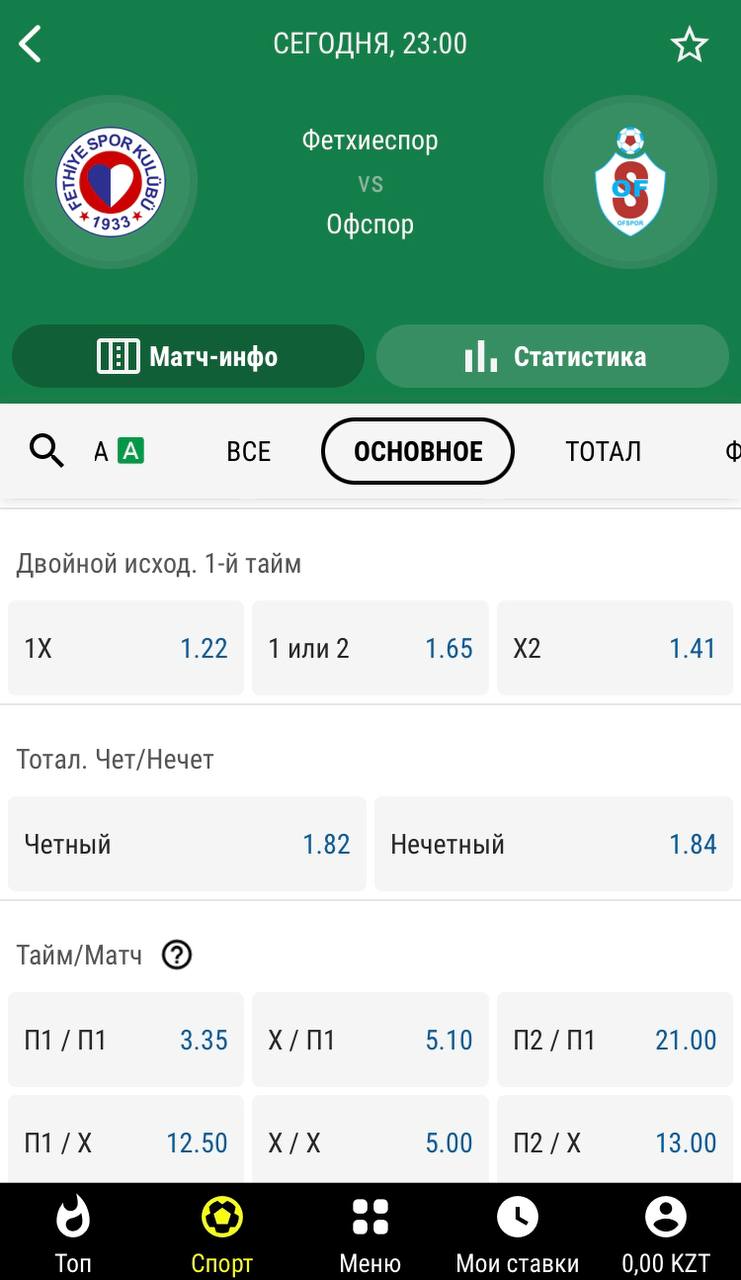Select the ОСНОВНОЕ markets tab
Screen dimensions: 741x1280
418,452
